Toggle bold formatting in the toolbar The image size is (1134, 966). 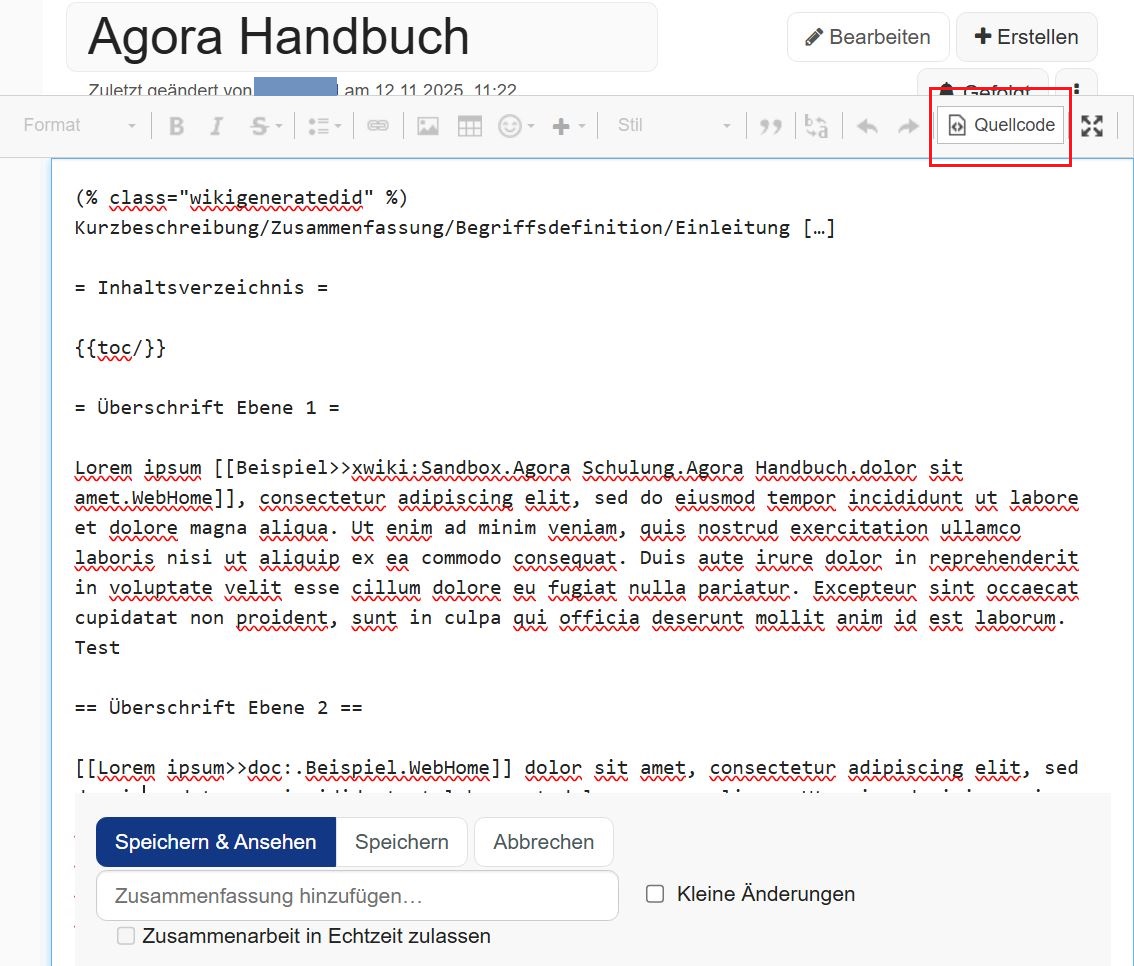(x=177, y=126)
